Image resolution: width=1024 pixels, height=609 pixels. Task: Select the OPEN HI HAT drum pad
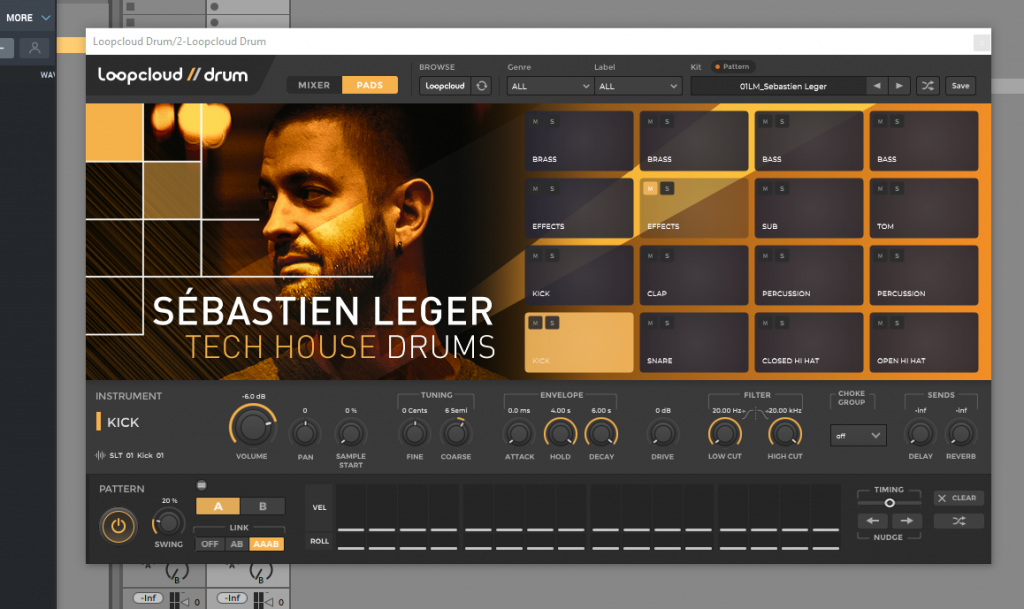(x=923, y=343)
